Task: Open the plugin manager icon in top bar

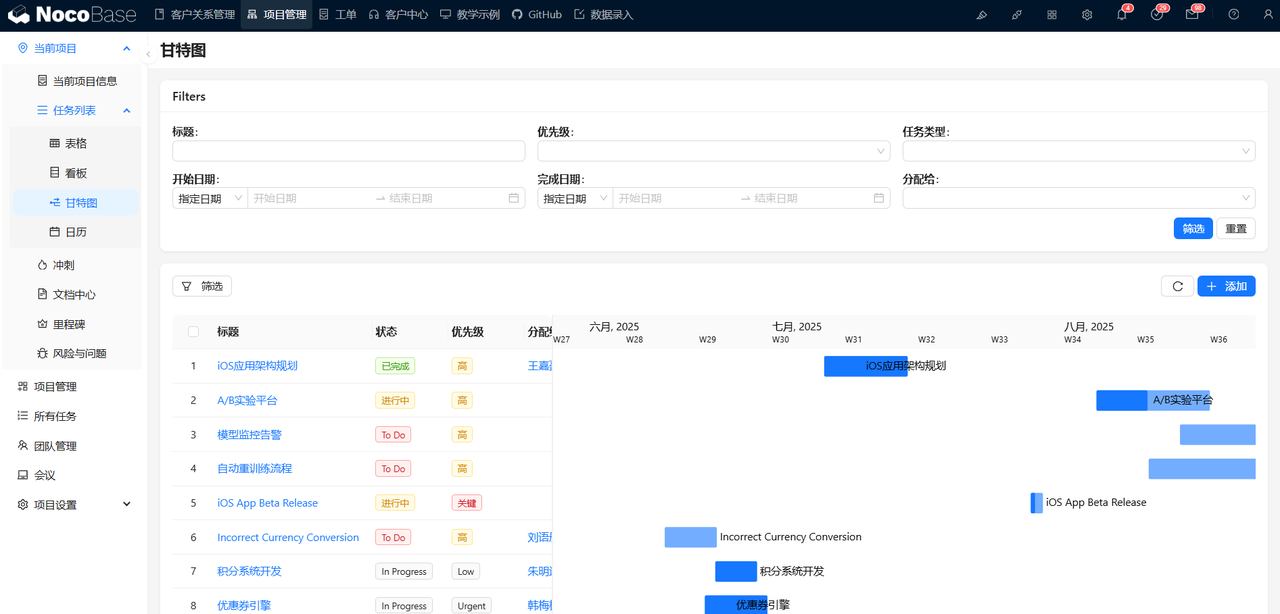Action: click(x=1017, y=15)
